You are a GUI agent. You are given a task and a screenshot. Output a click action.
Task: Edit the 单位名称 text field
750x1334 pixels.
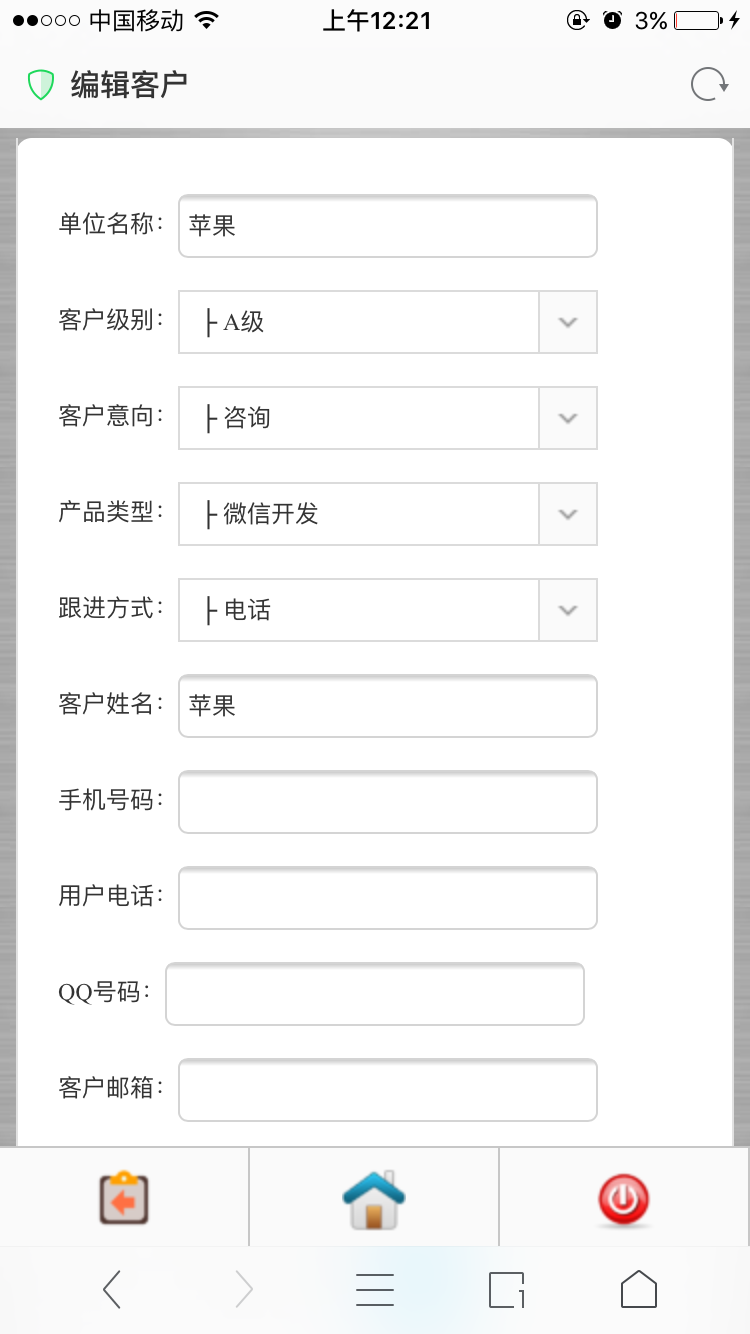point(388,226)
